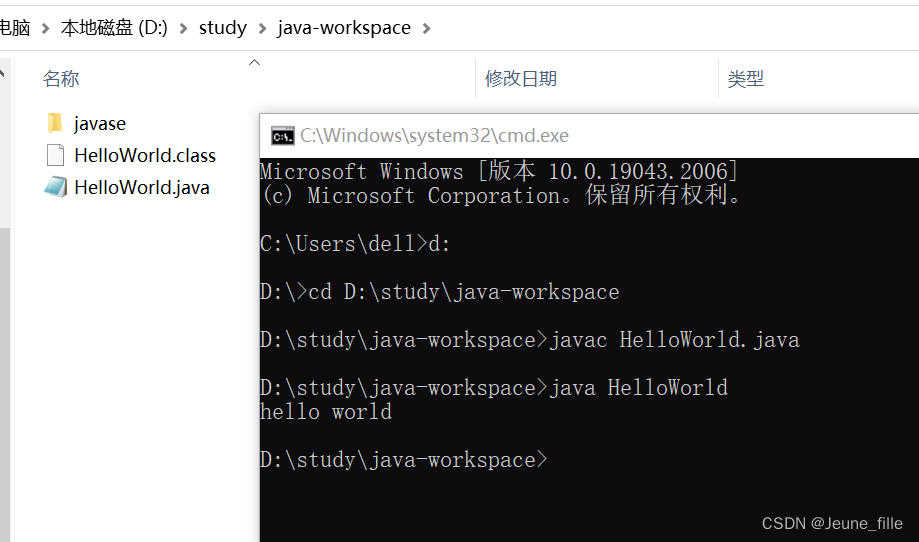Screen dimensions: 919x542
Task: Open javase folder name
Action: 100,124
